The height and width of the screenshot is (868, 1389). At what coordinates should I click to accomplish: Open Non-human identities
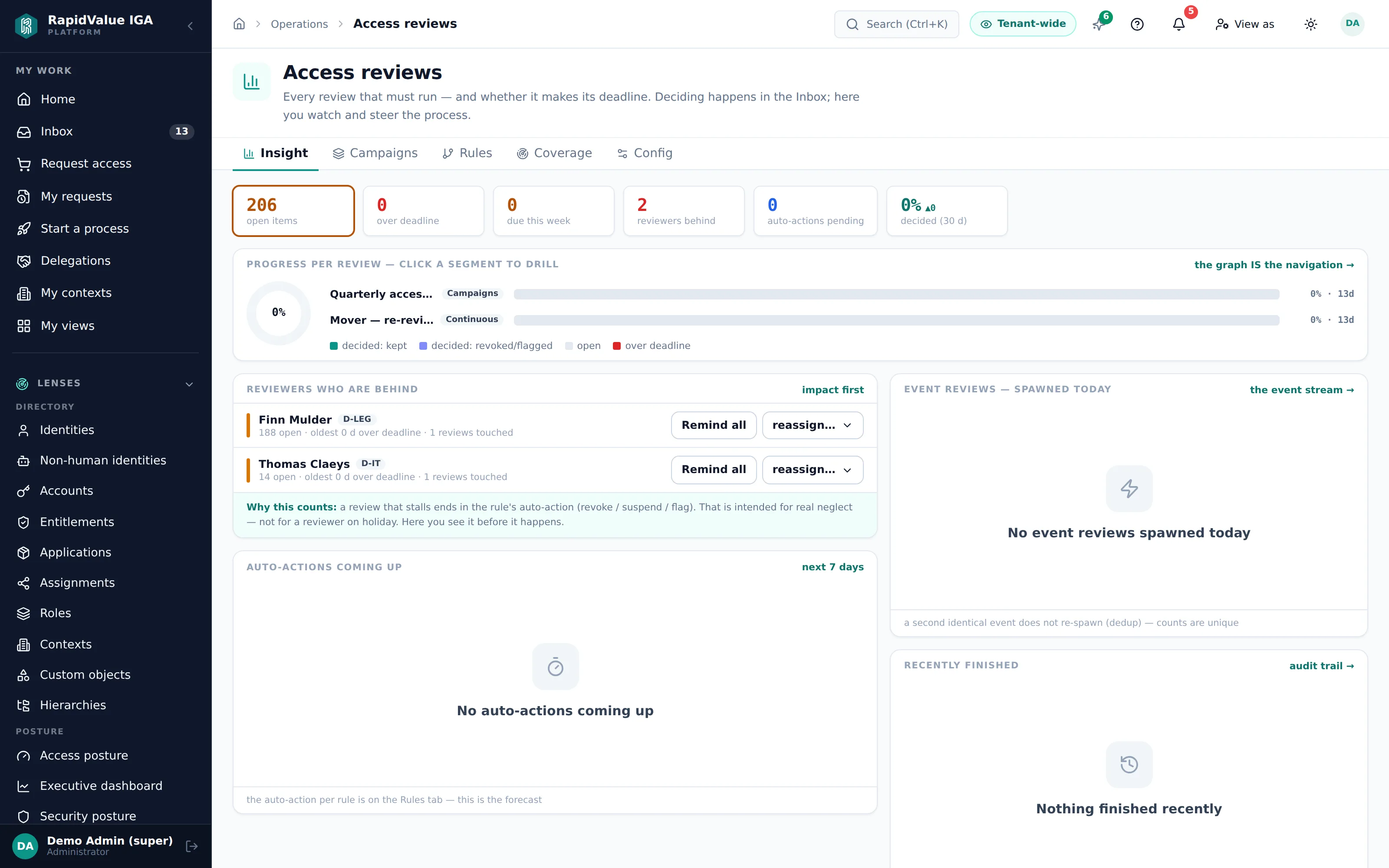[105, 460]
